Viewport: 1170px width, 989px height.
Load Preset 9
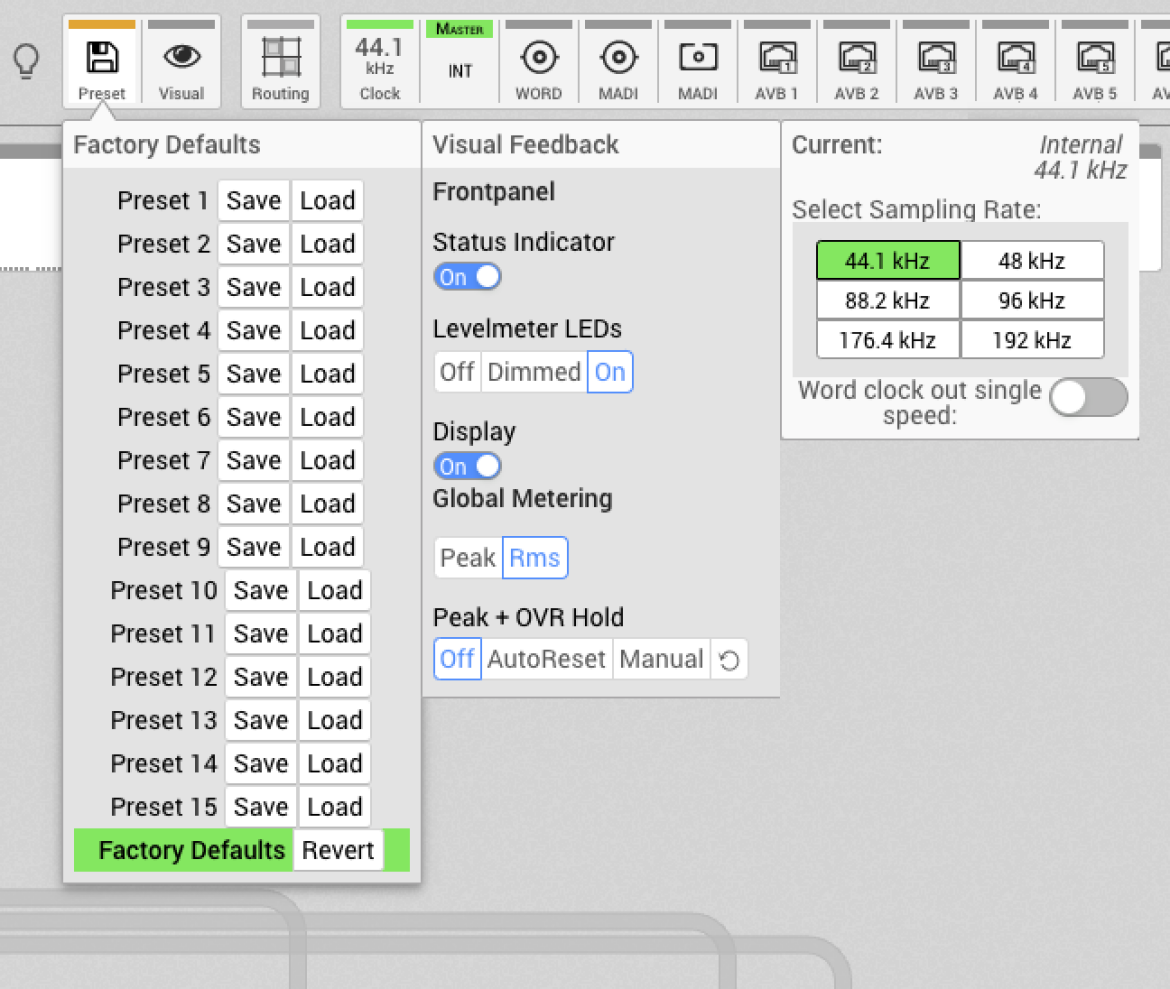(x=327, y=547)
